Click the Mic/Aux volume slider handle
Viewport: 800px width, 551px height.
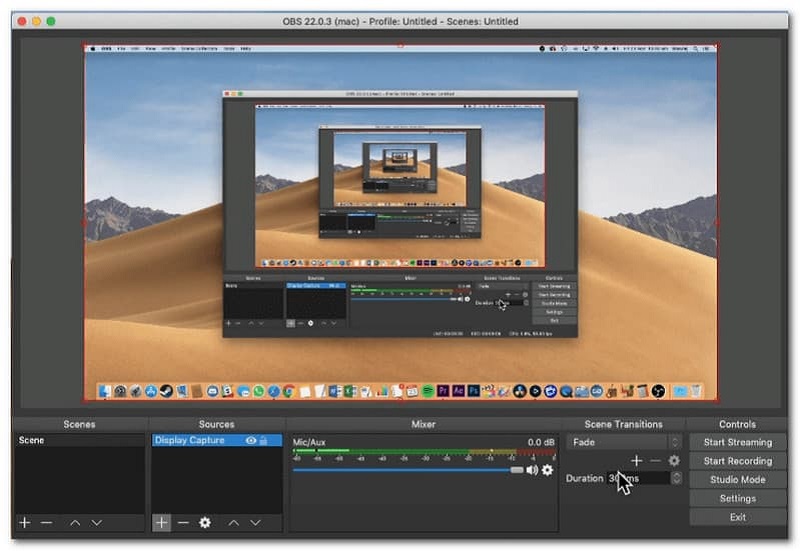pos(517,470)
